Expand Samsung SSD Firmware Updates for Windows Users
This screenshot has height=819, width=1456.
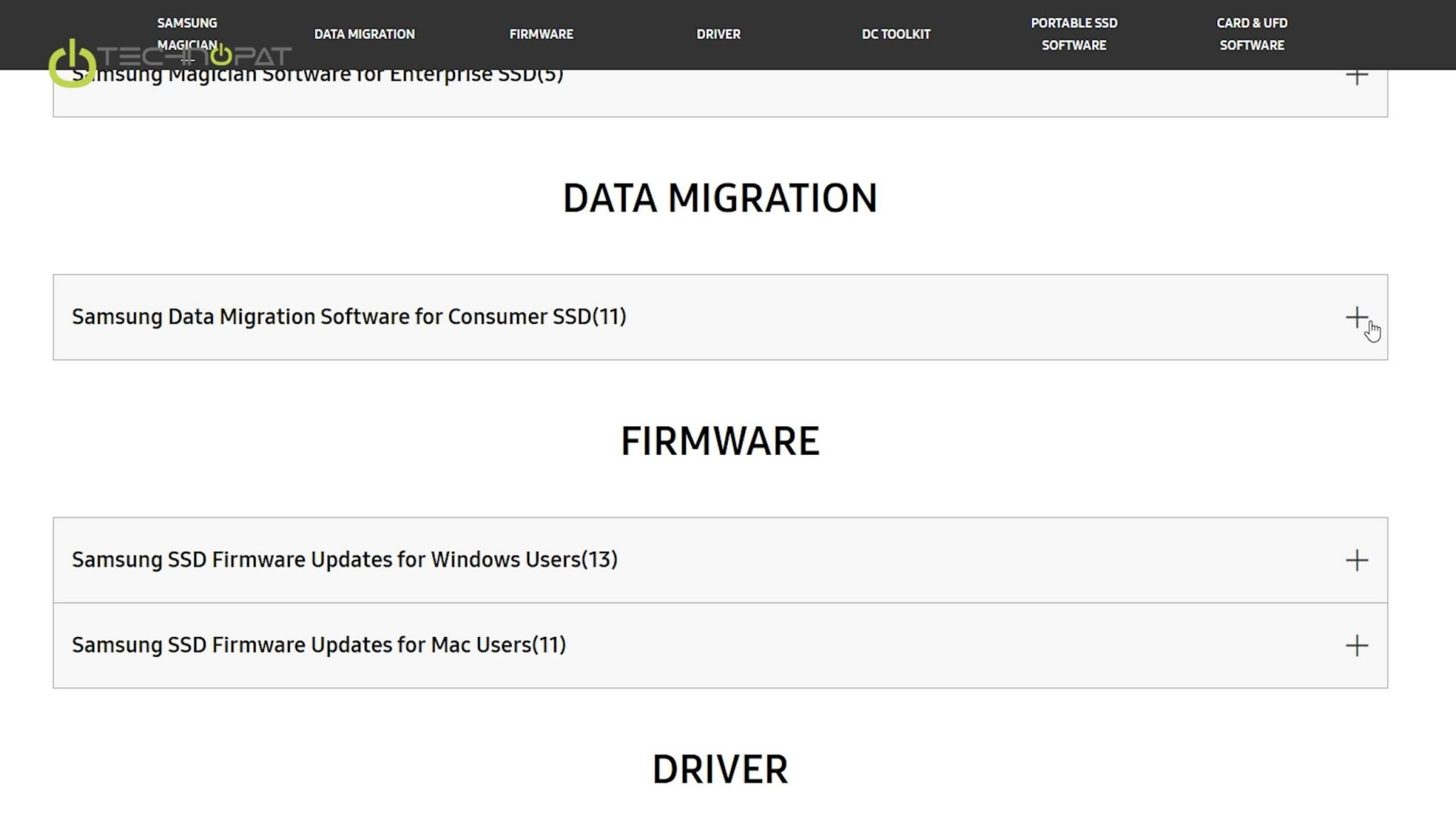coord(1358,559)
